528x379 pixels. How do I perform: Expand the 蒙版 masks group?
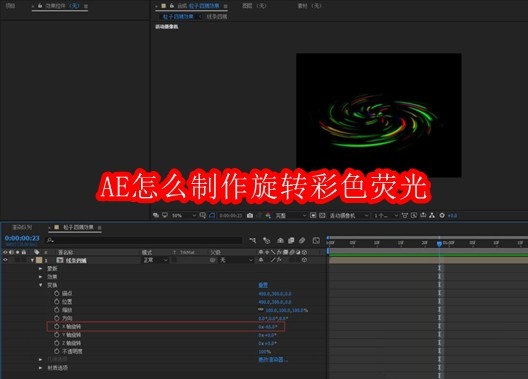point(40,269)
